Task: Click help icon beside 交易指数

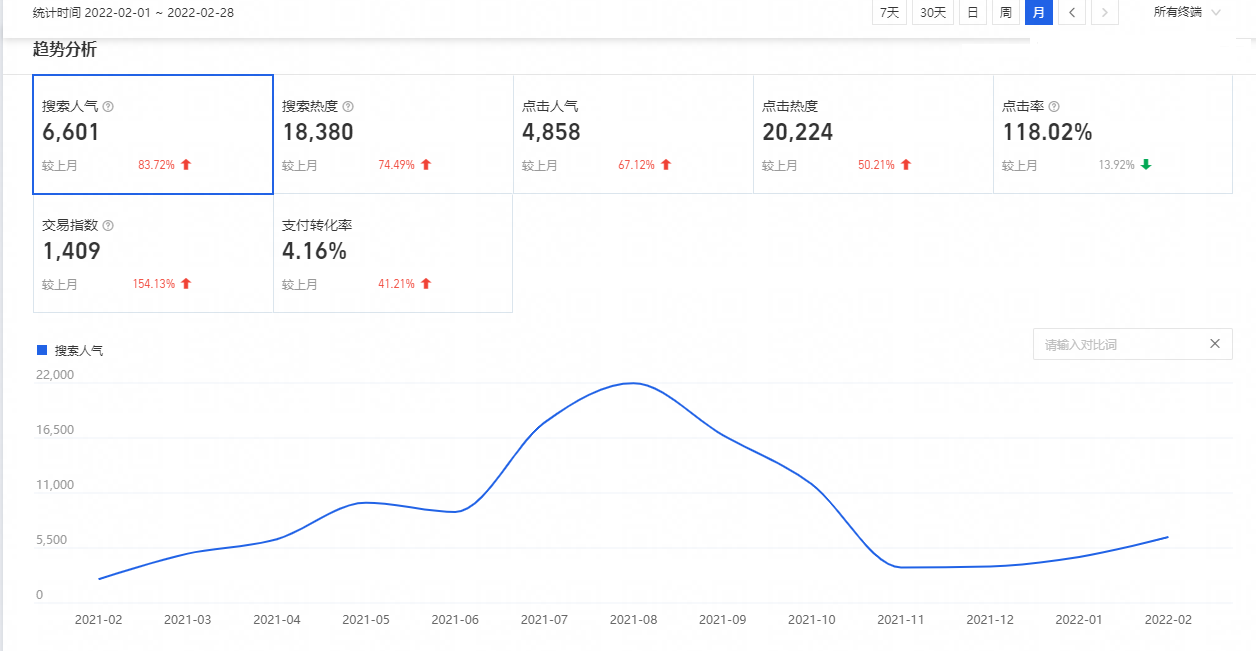Action: [108, 227]
